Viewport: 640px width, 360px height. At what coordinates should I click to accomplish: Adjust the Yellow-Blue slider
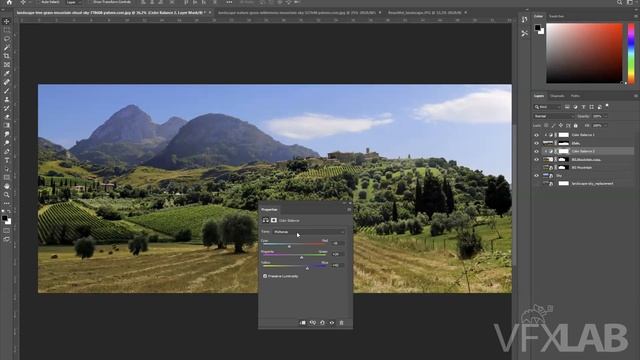(307, 268)
